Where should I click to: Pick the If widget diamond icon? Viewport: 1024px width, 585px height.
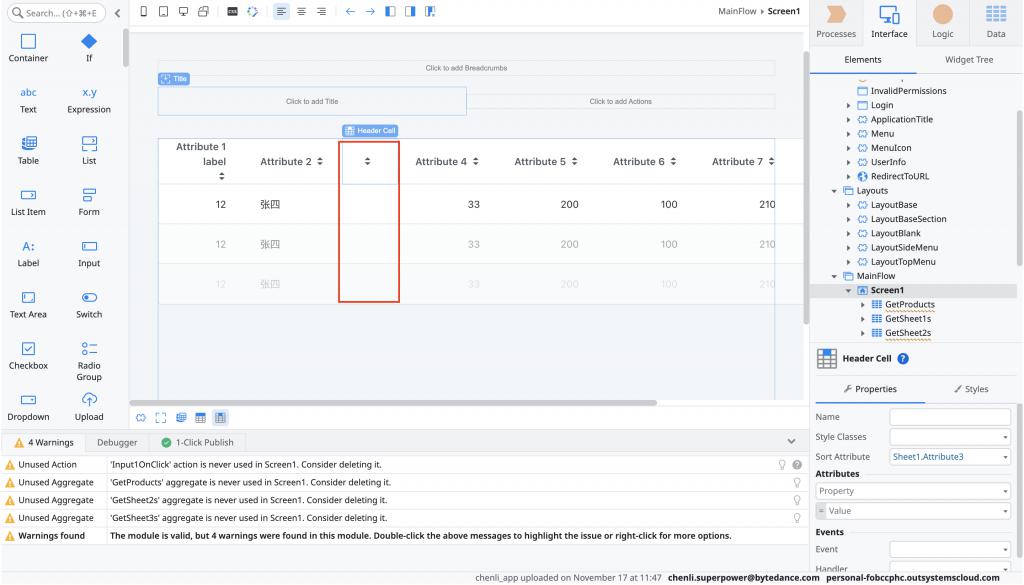pyautogui.click(x=89, y=41)
